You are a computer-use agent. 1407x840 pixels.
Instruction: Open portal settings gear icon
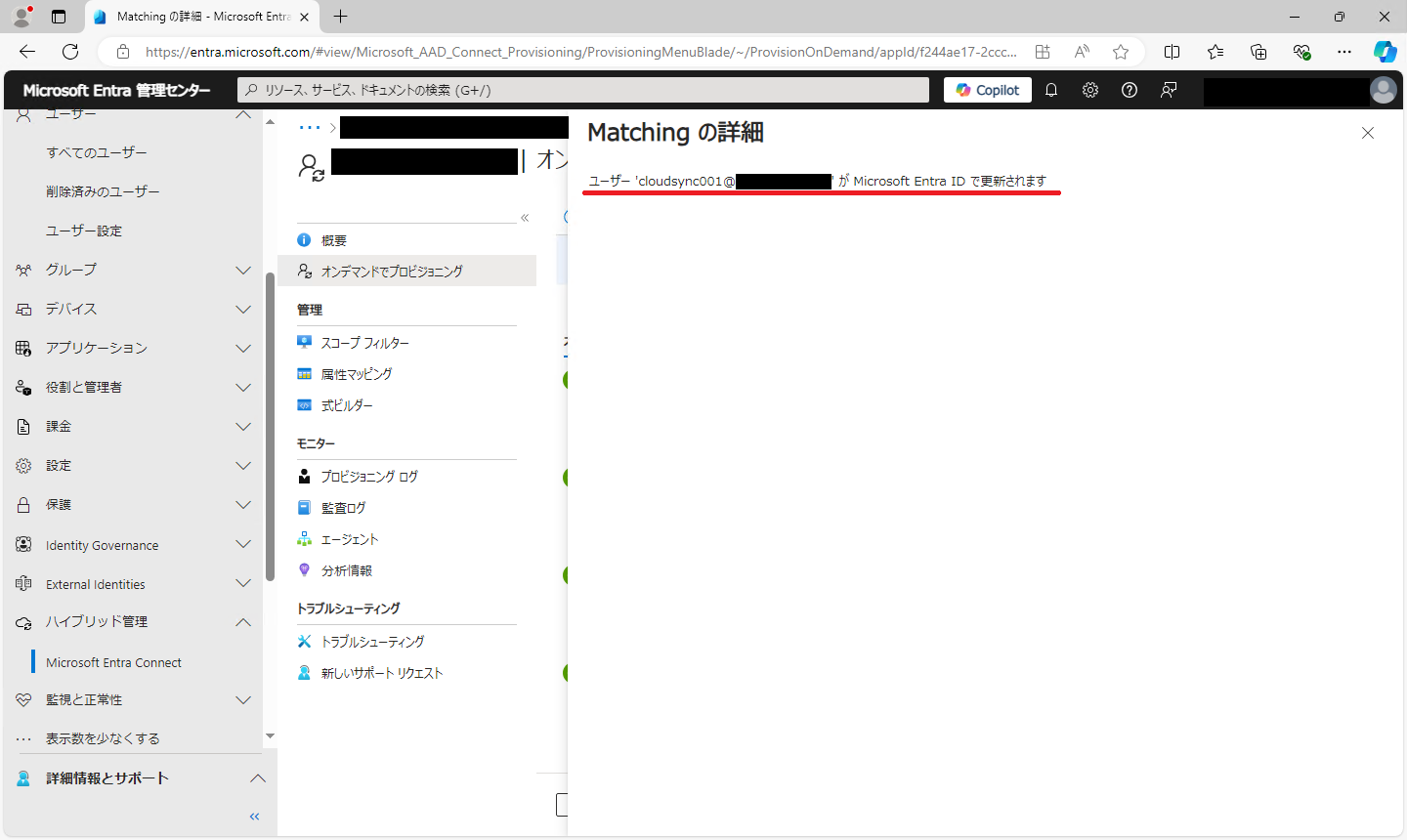[1090, 90]
